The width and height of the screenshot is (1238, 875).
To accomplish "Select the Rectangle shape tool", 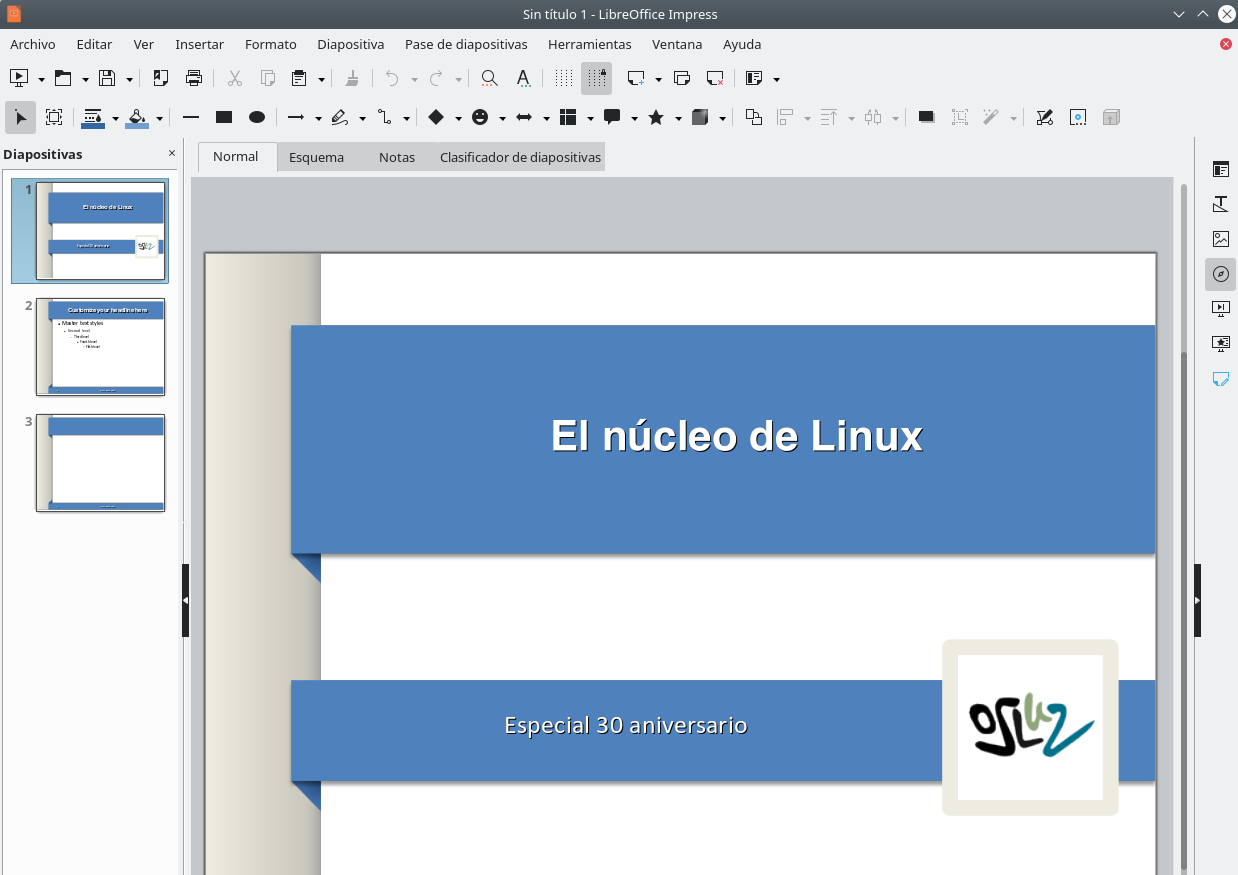I will [x=224, y=117].
